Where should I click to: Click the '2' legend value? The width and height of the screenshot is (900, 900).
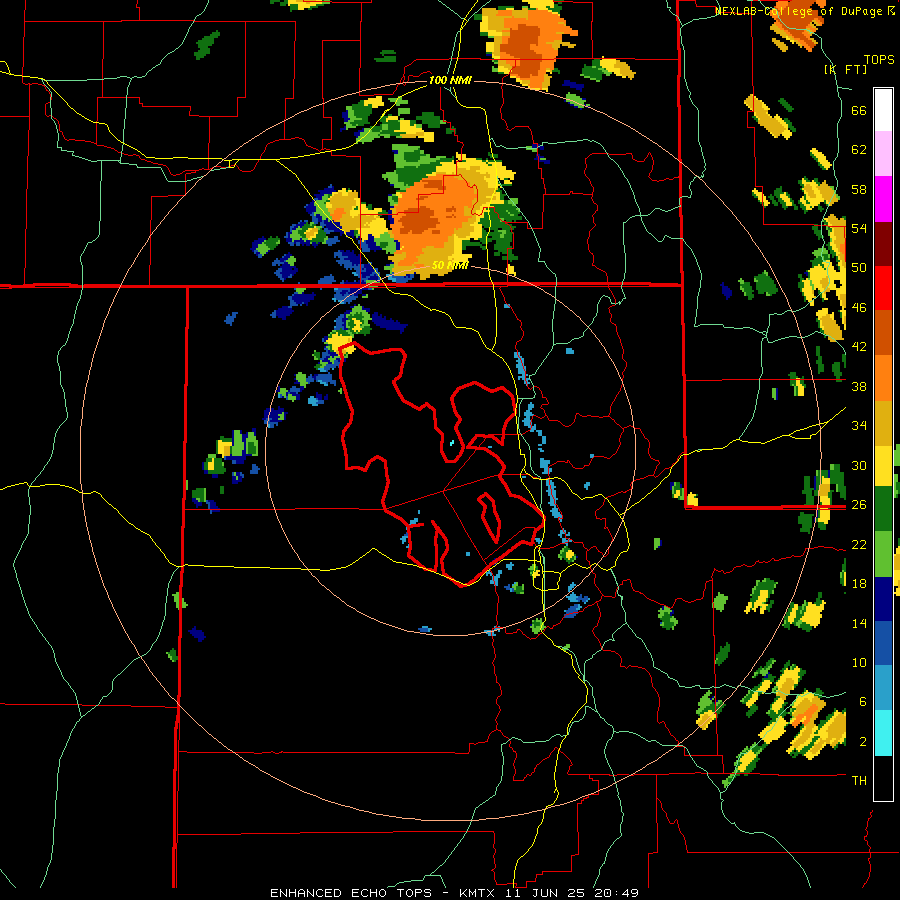click(863, 741)
